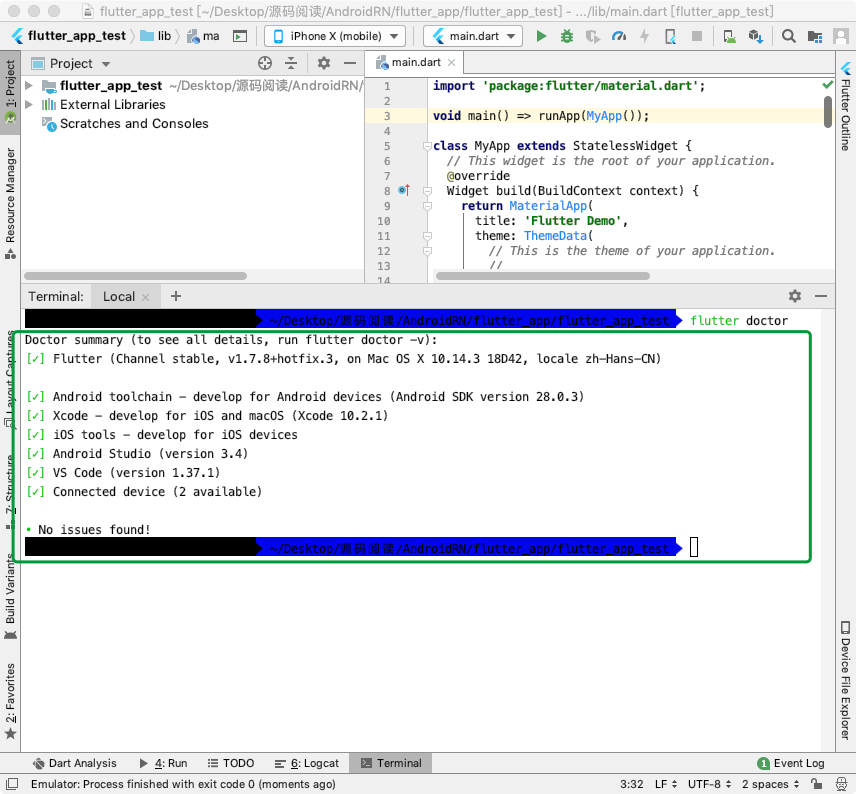Open the Resource Manager side panel
Image resolution: width=856 pixels, height=794 pixels.
pos(10,202)
